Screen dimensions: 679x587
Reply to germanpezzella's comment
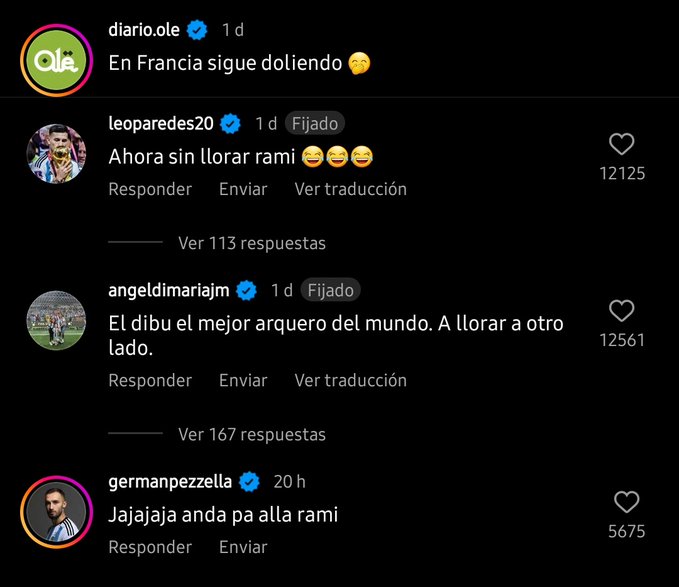(x=150, y=547)
